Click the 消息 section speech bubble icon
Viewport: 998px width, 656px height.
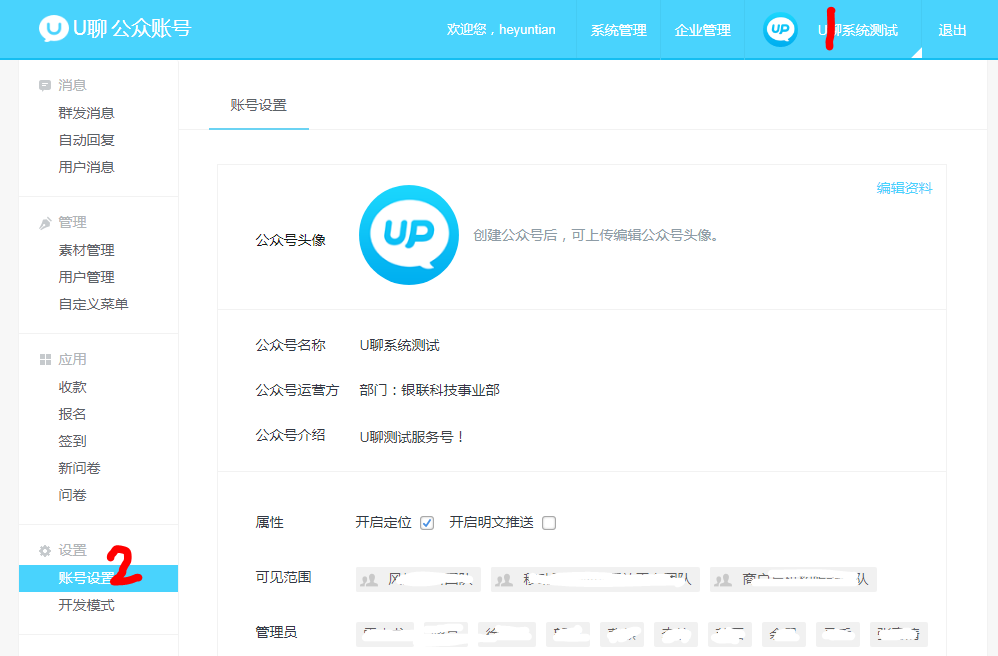coord(45,85)
